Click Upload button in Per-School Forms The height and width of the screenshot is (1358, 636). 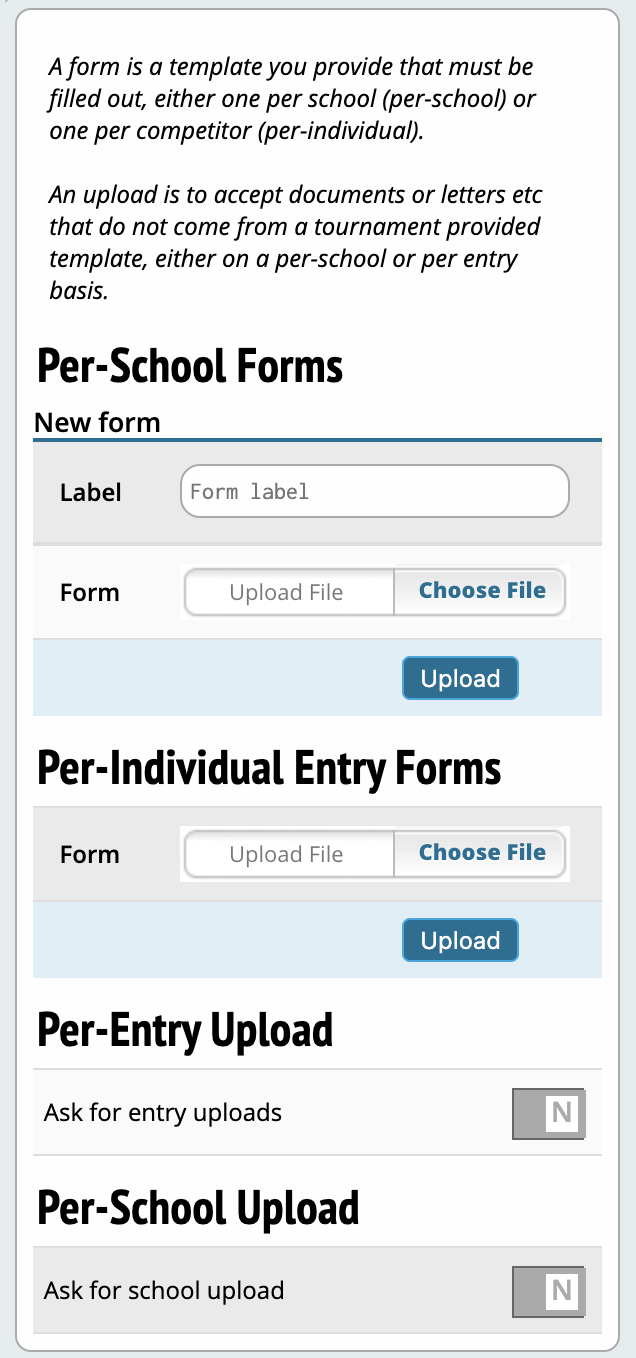click(x=460, y=678)
